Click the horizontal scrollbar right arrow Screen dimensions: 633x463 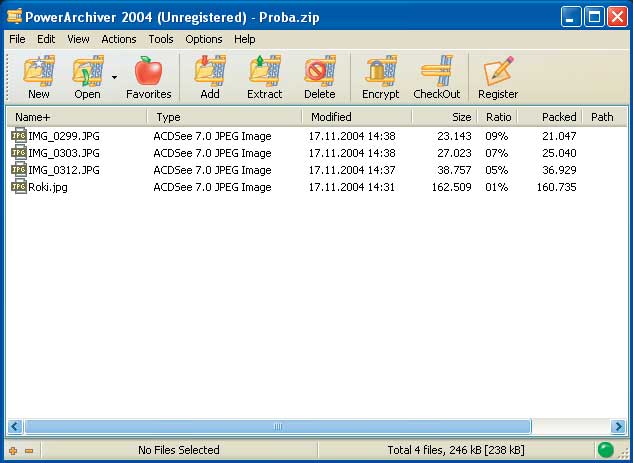click(618, 426)
